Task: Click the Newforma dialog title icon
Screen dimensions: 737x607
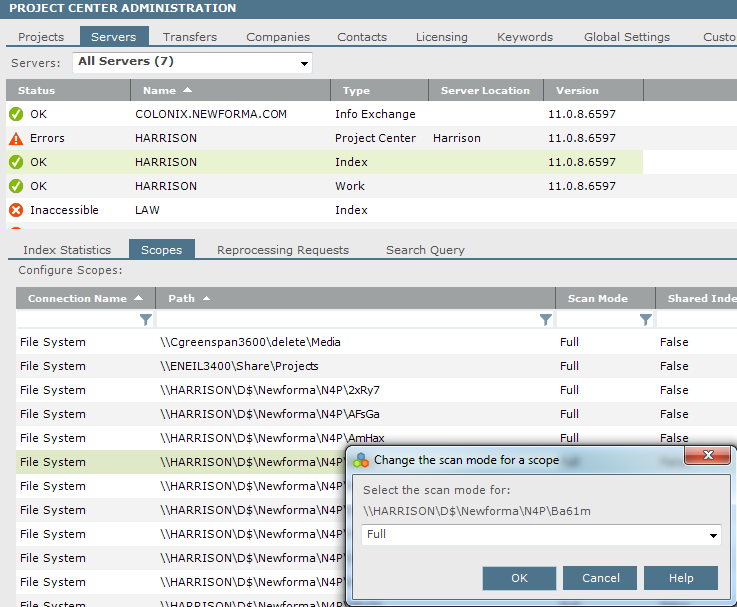Action: [x=361, y=460]
